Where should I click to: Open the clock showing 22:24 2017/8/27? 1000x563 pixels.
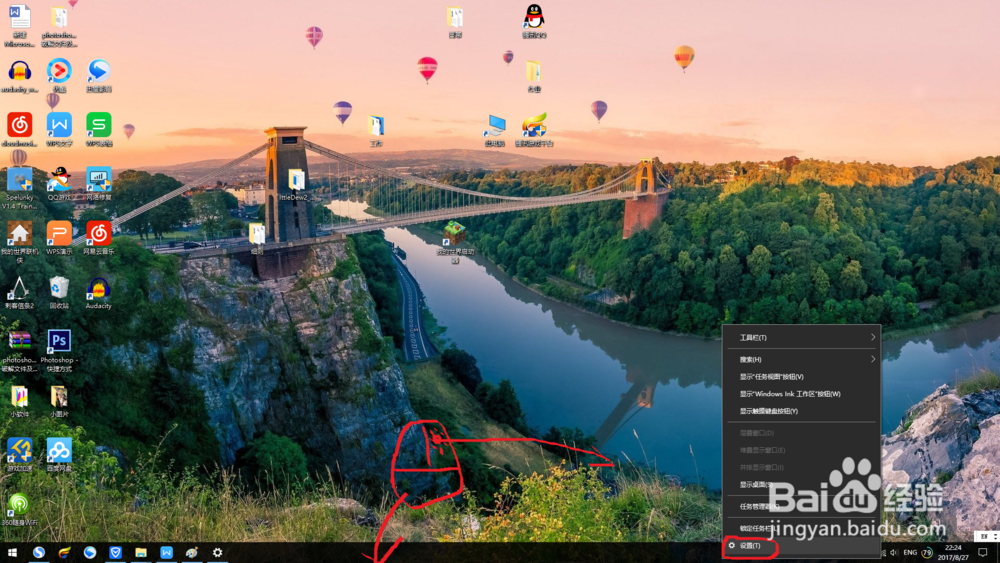coord(953,552)
